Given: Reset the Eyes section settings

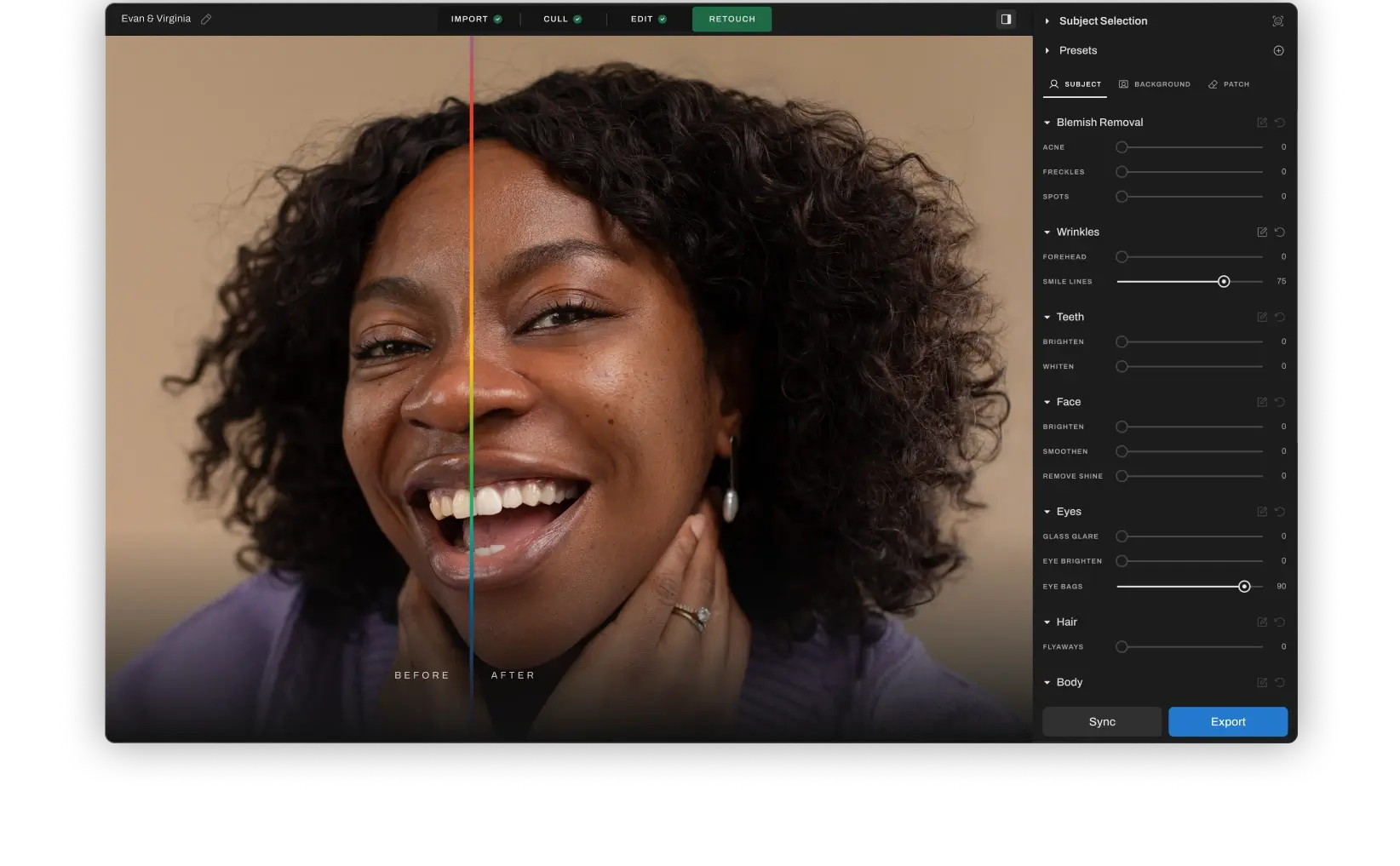Looking at the screenshot, I should point(1279,512).
